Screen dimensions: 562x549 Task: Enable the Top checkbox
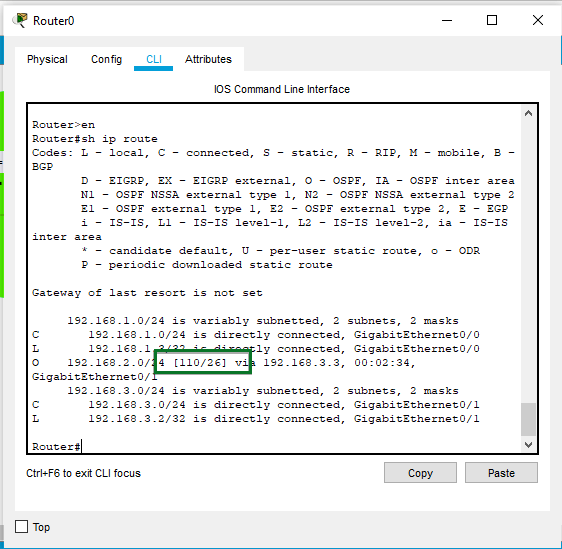(22, 526)
